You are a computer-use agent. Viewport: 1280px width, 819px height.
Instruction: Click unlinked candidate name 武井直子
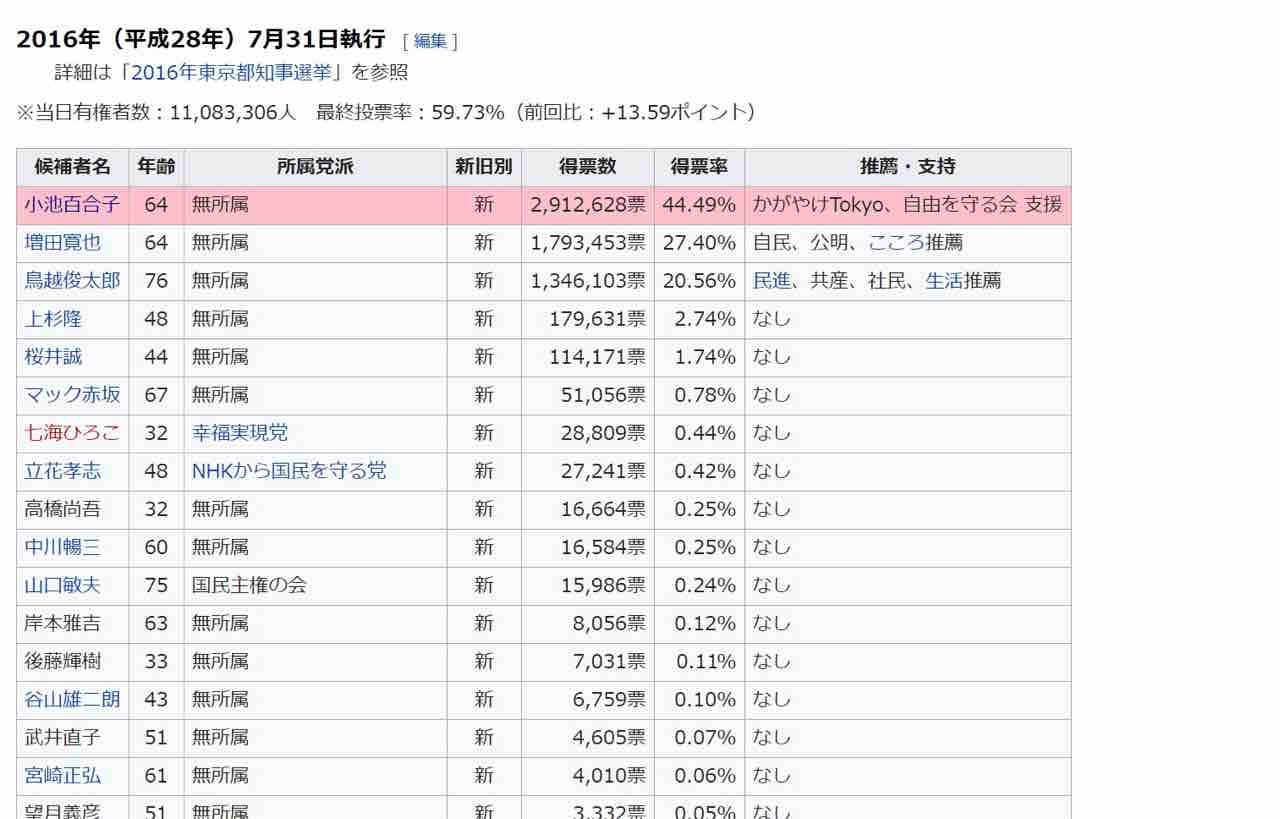coord(62,737)
